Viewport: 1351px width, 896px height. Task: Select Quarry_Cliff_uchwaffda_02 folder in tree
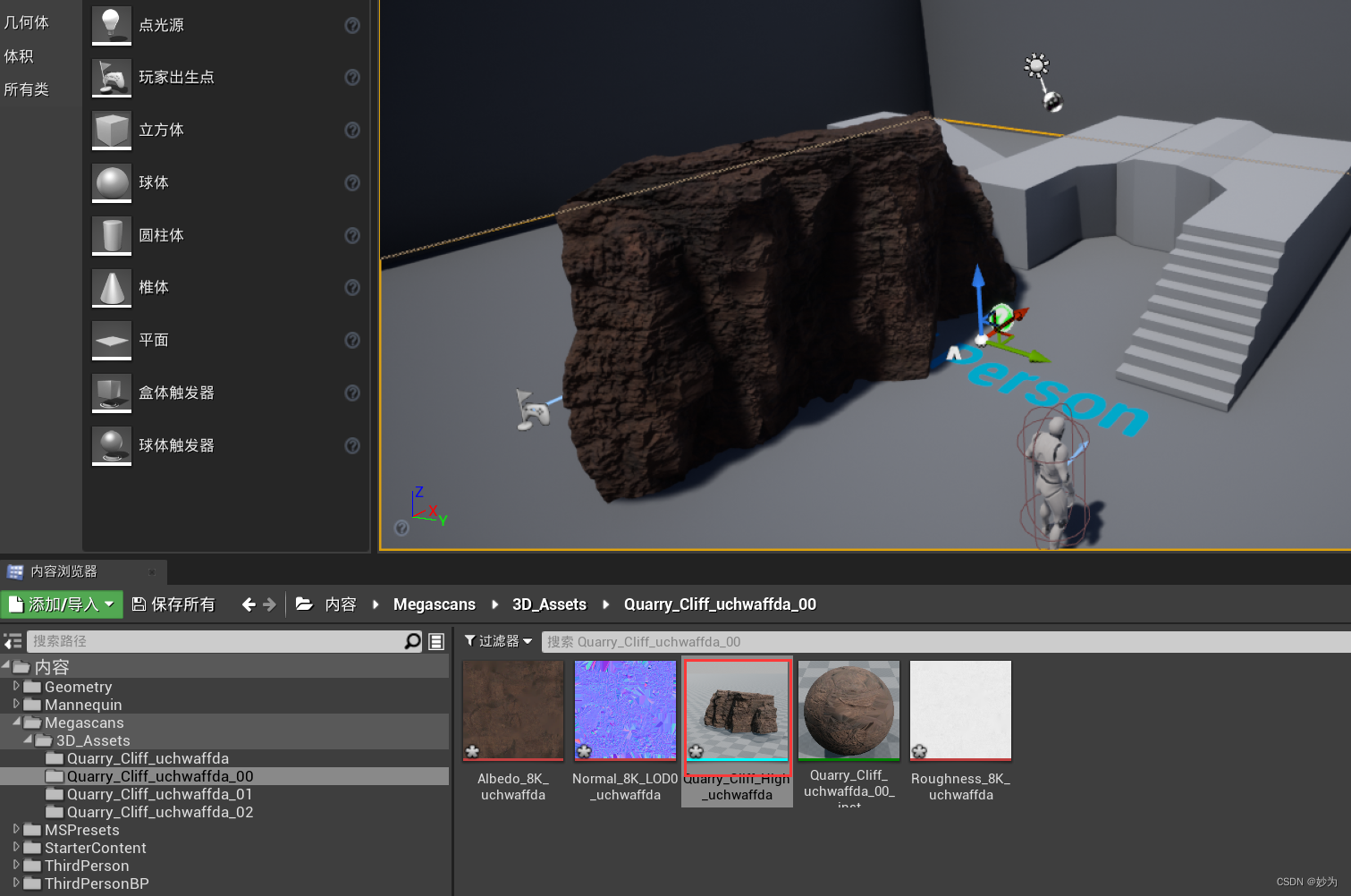[x=160, y=812]
